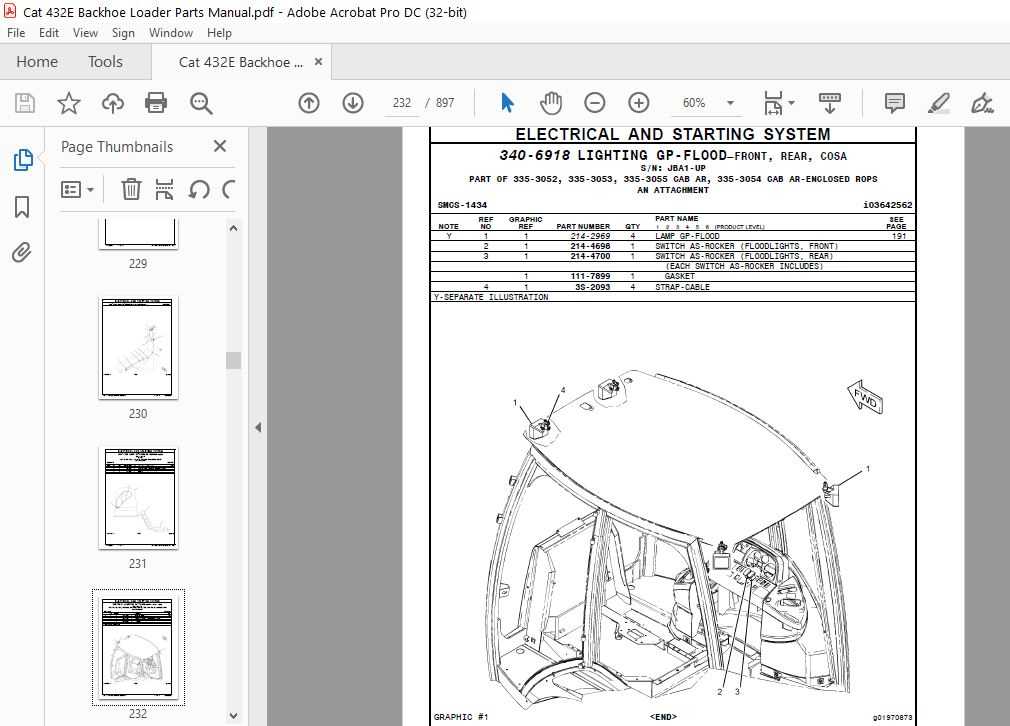
Task: Click the 60% zoom value field
Action: (x=694, y=103)
